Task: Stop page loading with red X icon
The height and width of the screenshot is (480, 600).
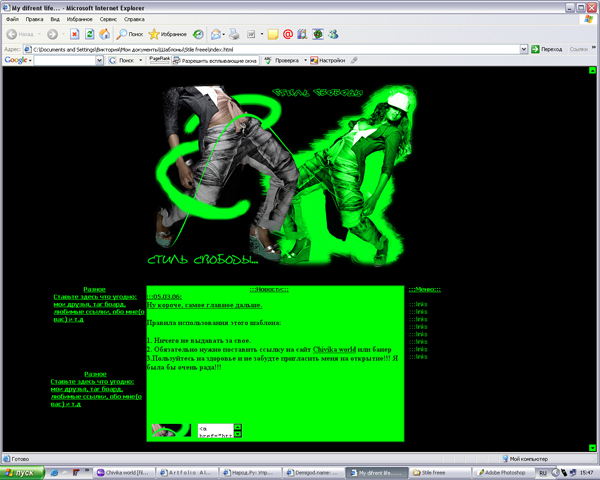Action: pos(75,34)
